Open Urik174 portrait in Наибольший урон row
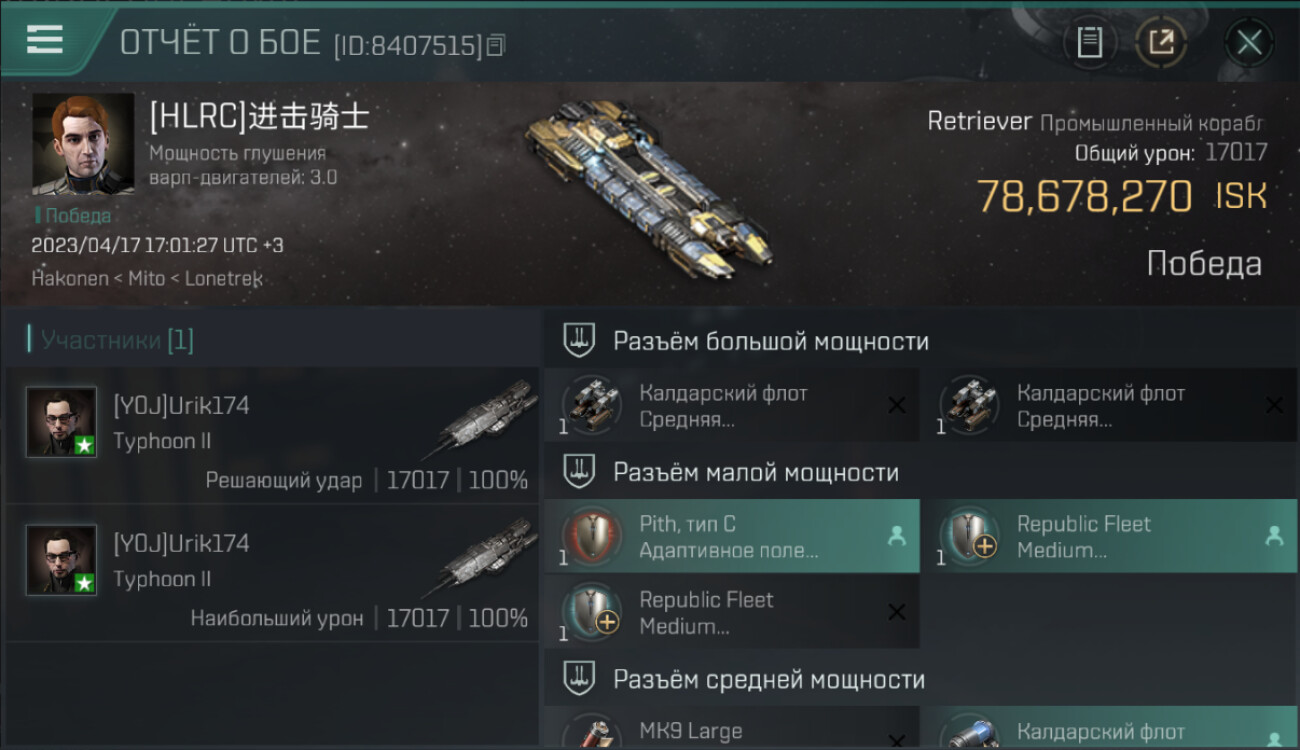This screenshot has height=750, width=1300. click(x=61, y=560)
